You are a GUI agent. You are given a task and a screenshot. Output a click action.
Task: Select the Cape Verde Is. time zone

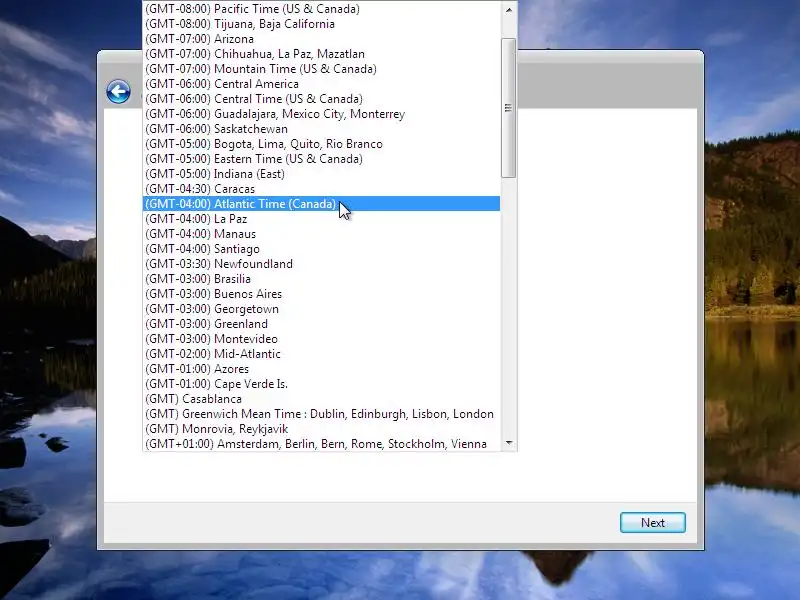[321, 384]
